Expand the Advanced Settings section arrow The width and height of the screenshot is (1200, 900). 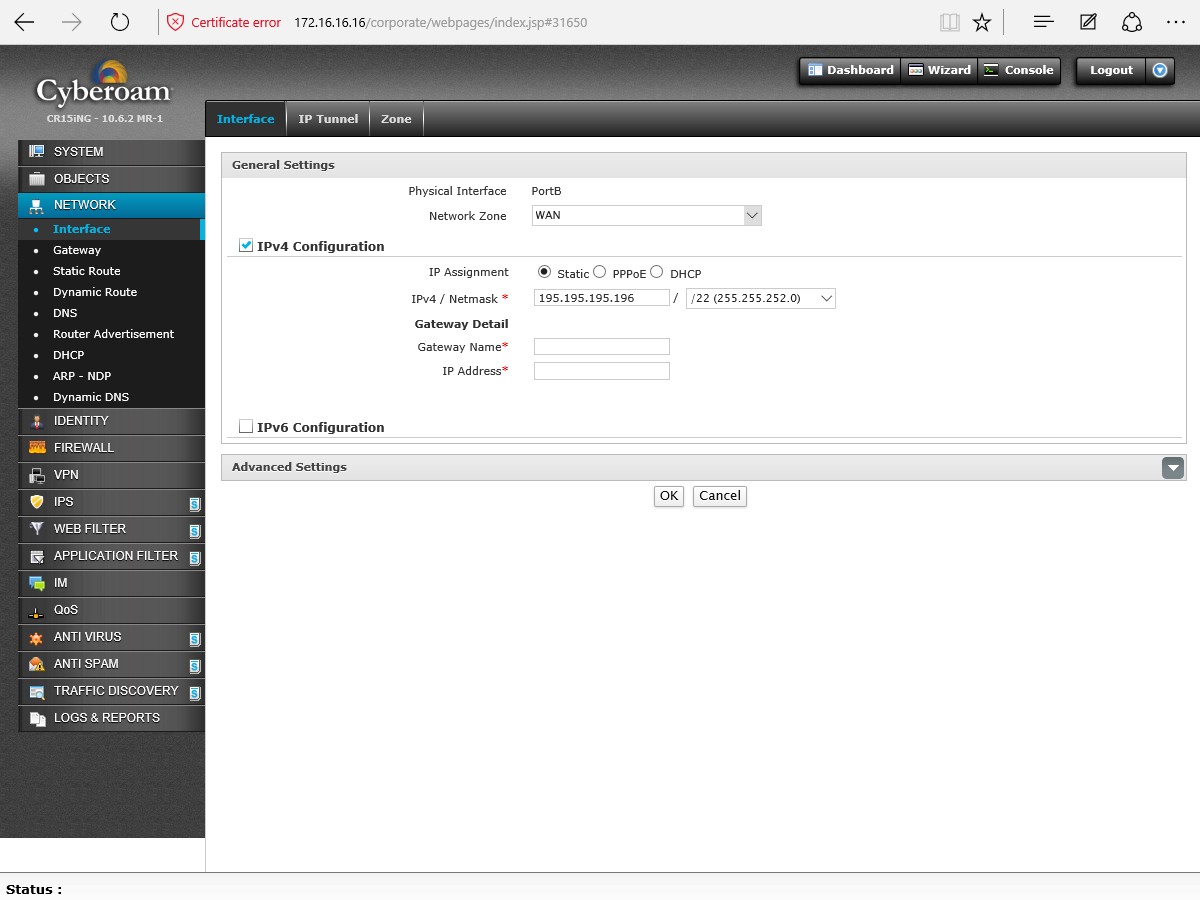click(x=1173, y=468)
